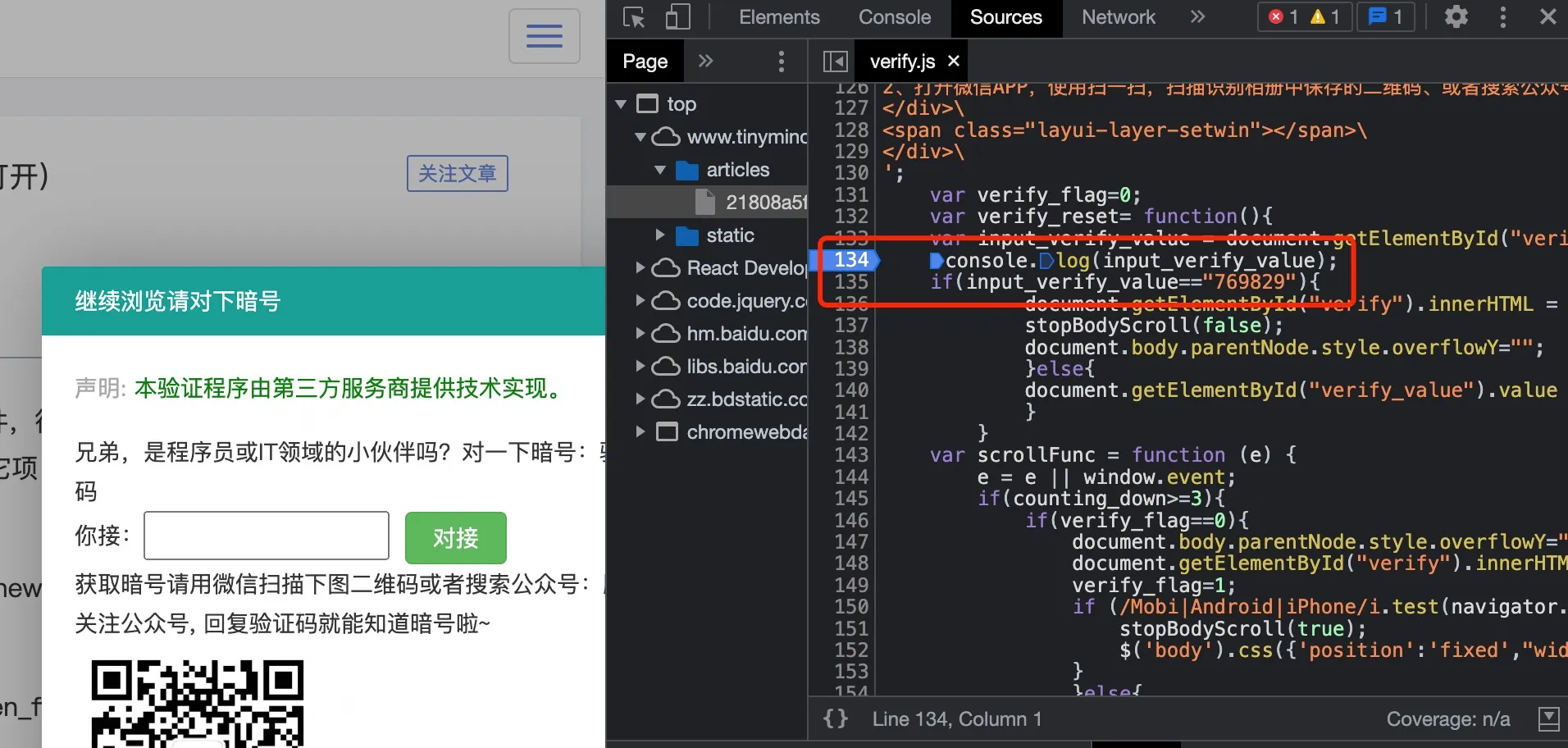Click the Coverage: n/a status text
This screenshot has width=1568, height=748.
pyautogui.click(x=1448, y=719)
